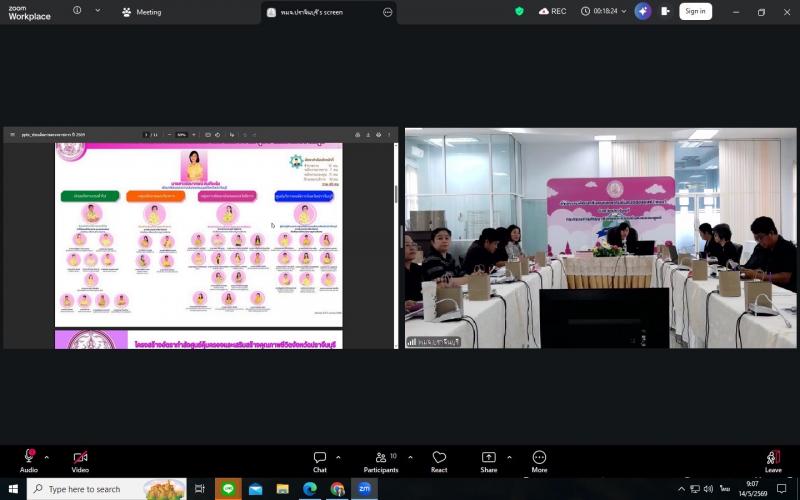The image size is (800, 500).
Task: Open Microsoft Edge from the taskbar
Action: pyautogui.click(x=310, y=489)
